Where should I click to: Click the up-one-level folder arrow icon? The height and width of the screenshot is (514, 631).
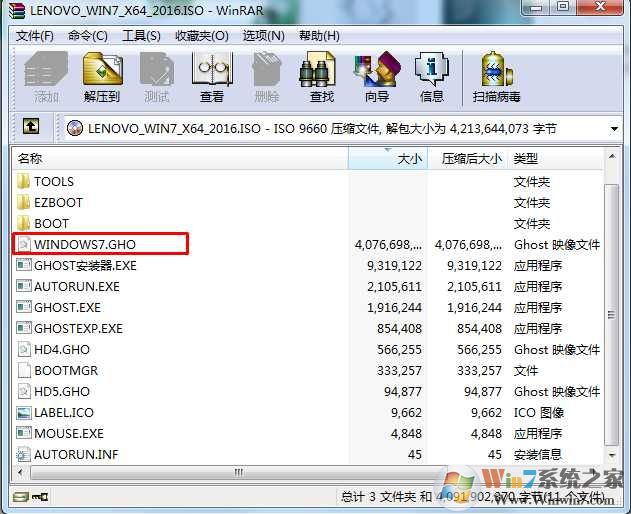coord(31,127)
